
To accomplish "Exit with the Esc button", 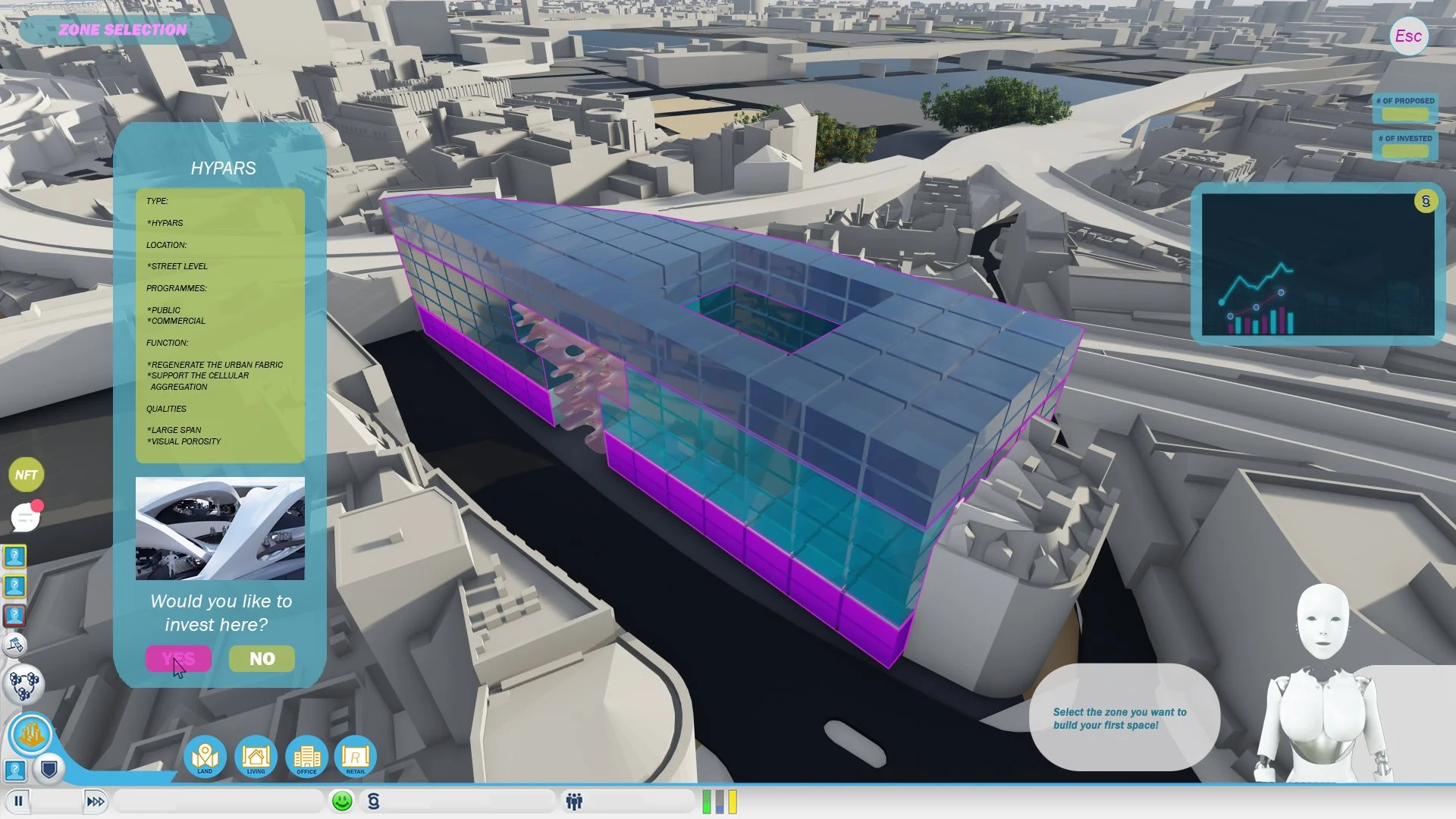I will point(1408,36).
